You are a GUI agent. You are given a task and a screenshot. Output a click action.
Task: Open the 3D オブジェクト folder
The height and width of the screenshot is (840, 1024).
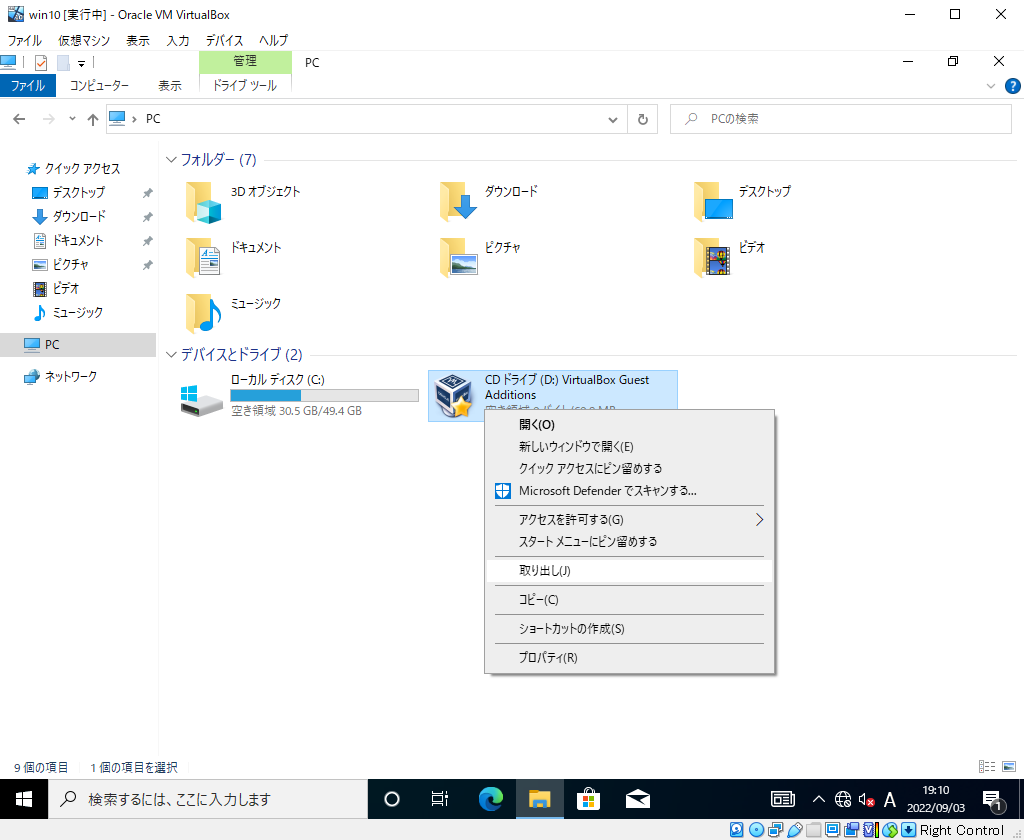click(x=243, y=201)
